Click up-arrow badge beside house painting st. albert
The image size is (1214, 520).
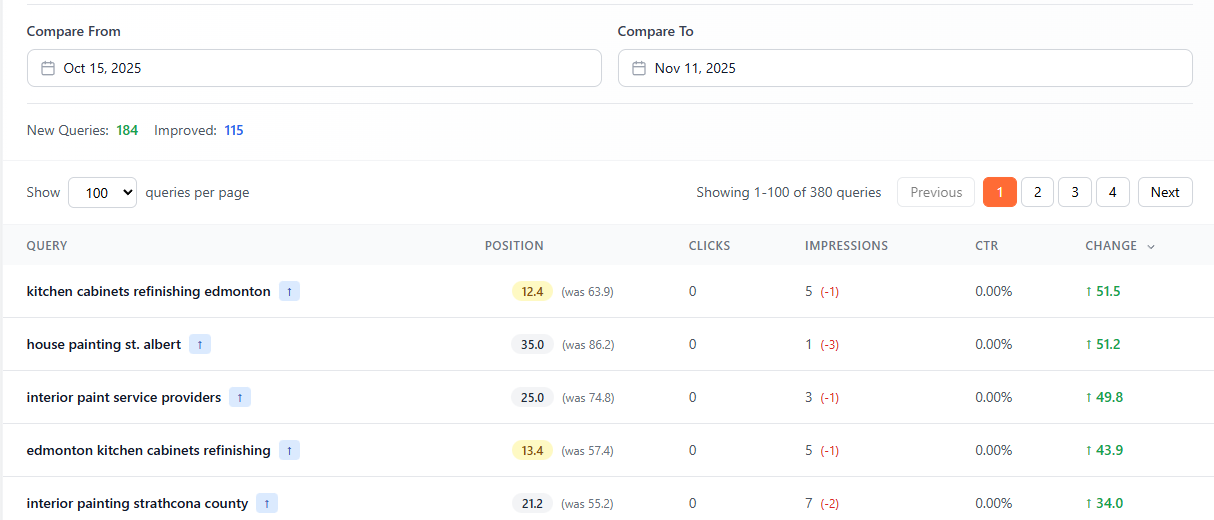(x=200, y=344)
